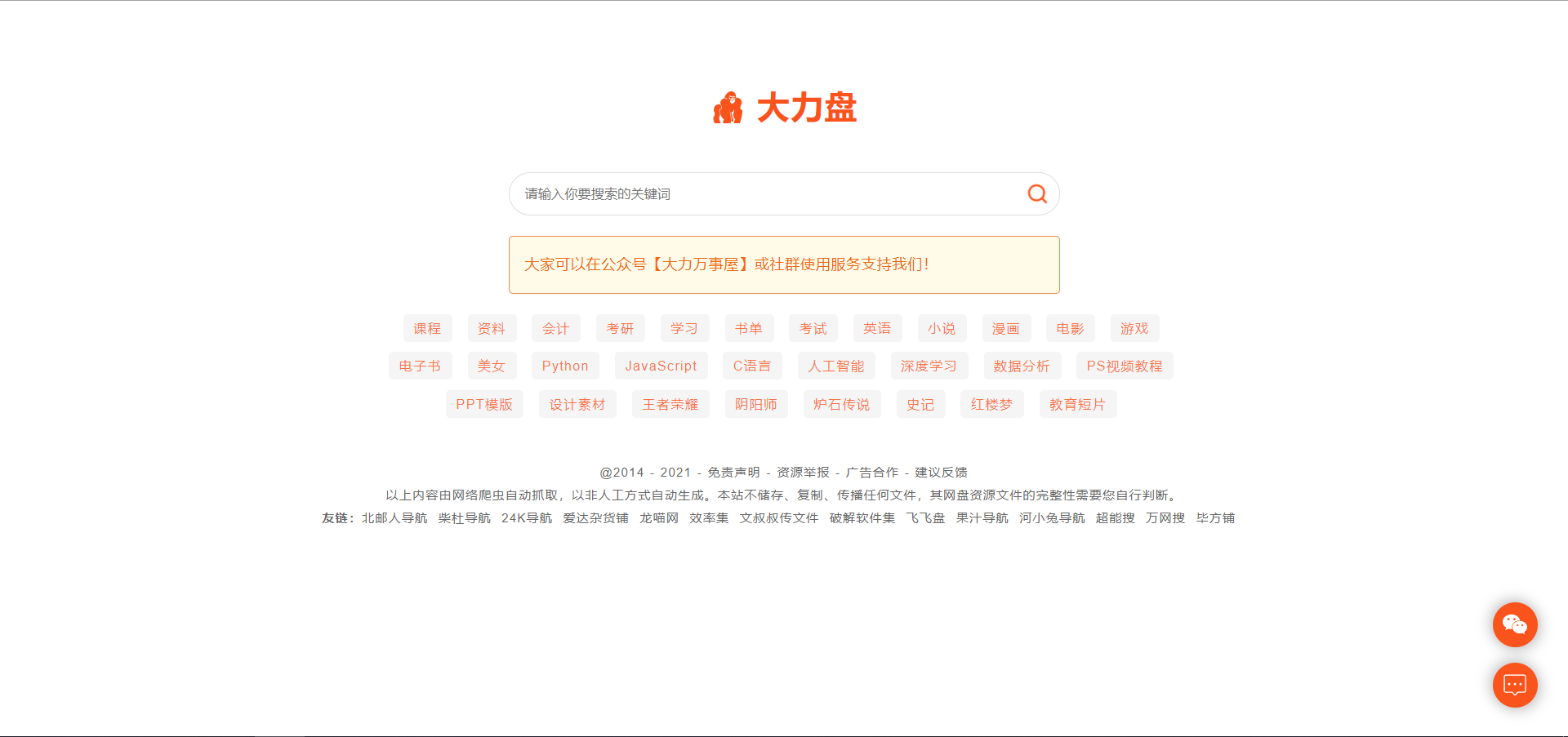1568x737 pixels.
Task: Click the 人工智能 tag
Action: 835,366
